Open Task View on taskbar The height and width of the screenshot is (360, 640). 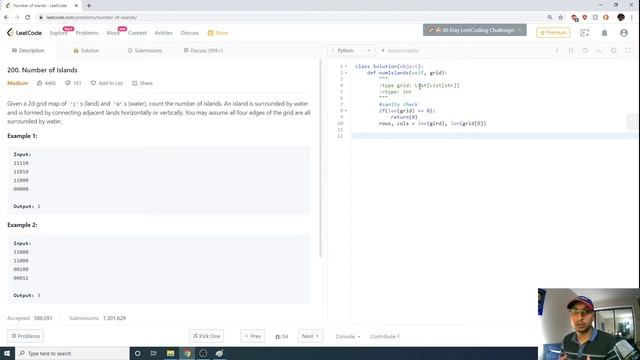point(154,353)
